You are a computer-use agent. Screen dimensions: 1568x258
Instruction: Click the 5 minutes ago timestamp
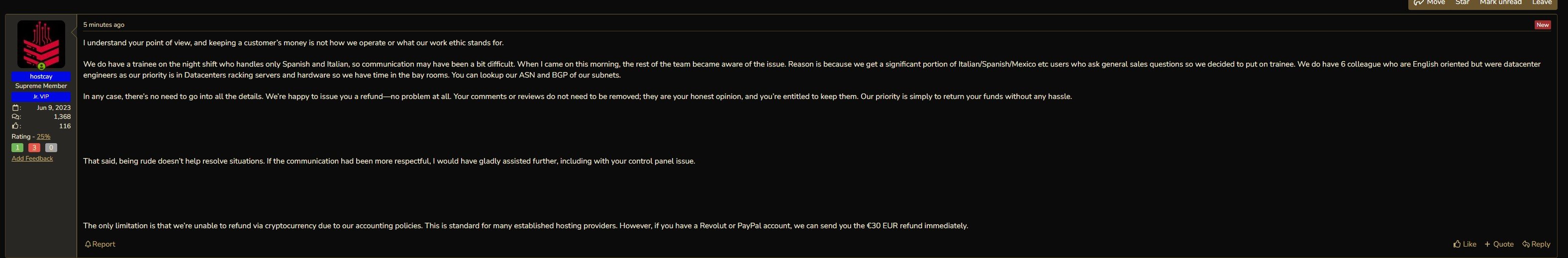(x=103, y=25)
